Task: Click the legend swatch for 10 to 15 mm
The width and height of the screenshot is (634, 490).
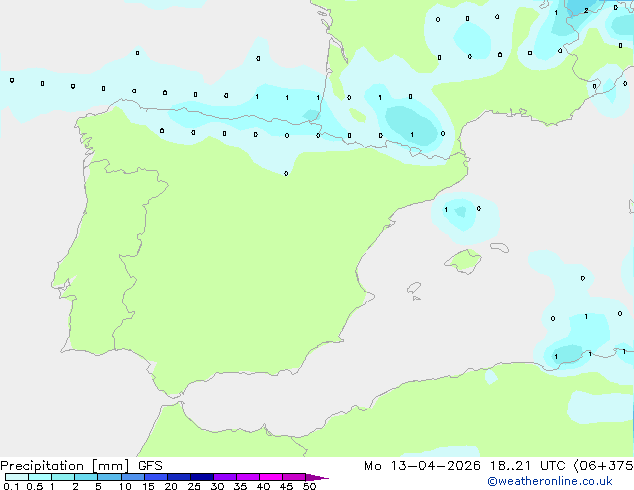Action: click(132, 477)
